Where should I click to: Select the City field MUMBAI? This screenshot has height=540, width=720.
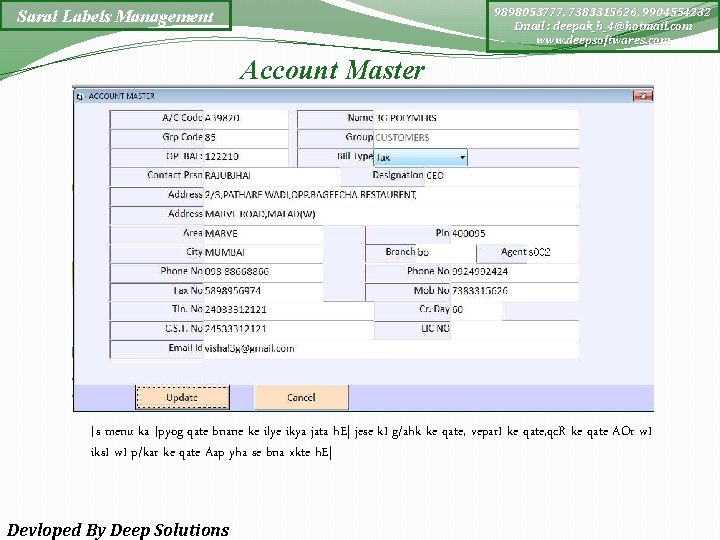click(264, 253)
